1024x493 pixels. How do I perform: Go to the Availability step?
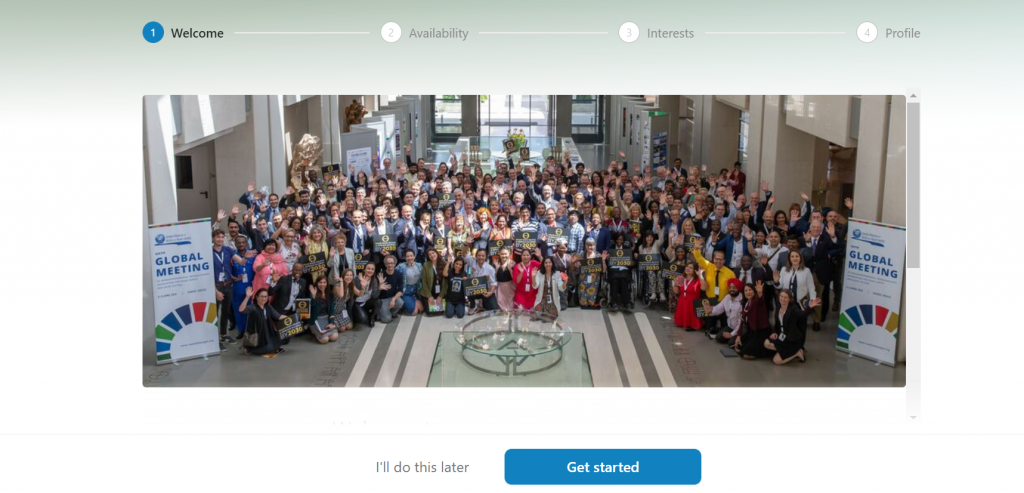(439, 33)
